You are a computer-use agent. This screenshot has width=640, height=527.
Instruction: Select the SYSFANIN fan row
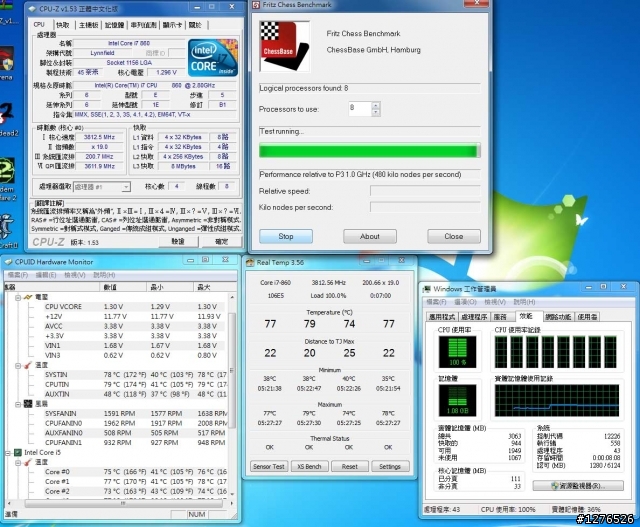[135, 414]
